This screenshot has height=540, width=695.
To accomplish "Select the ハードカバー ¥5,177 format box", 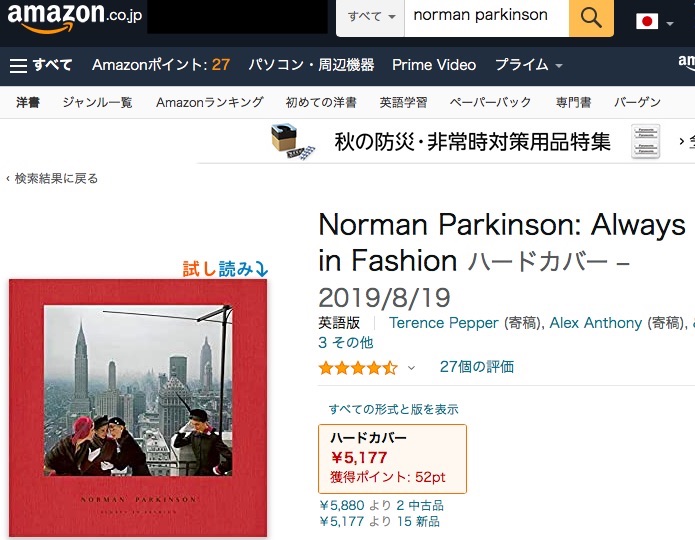I will 391,458.
